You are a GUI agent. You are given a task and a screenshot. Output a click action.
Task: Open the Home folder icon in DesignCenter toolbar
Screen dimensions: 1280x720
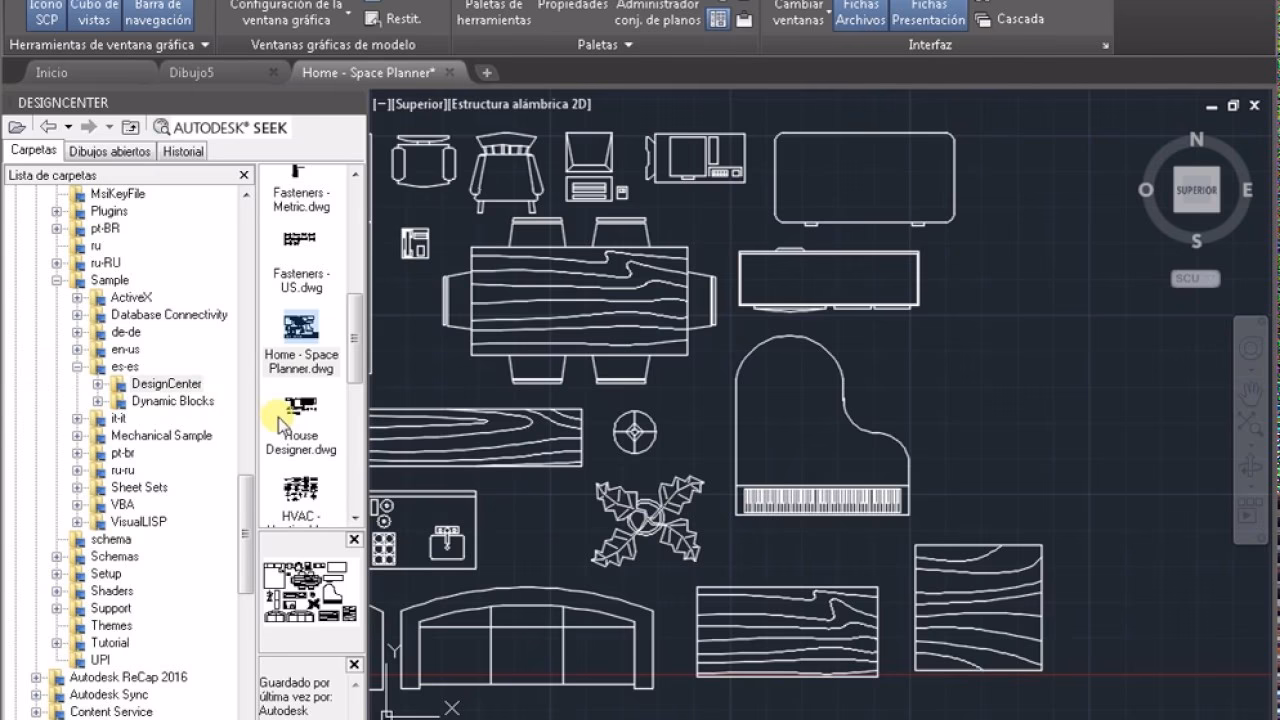click(x=131, y=127)
